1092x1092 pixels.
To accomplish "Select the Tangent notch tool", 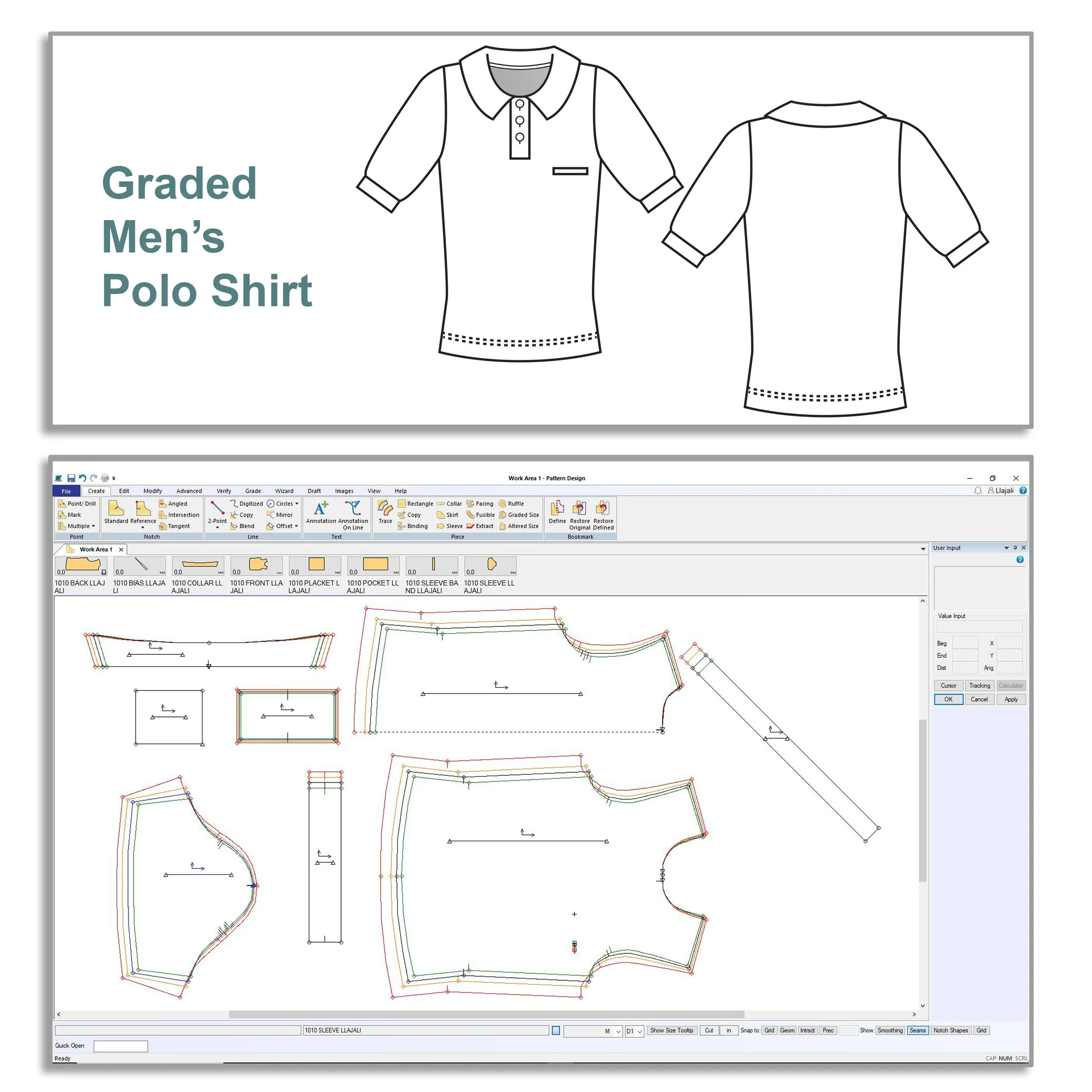I will click(175, 526).
